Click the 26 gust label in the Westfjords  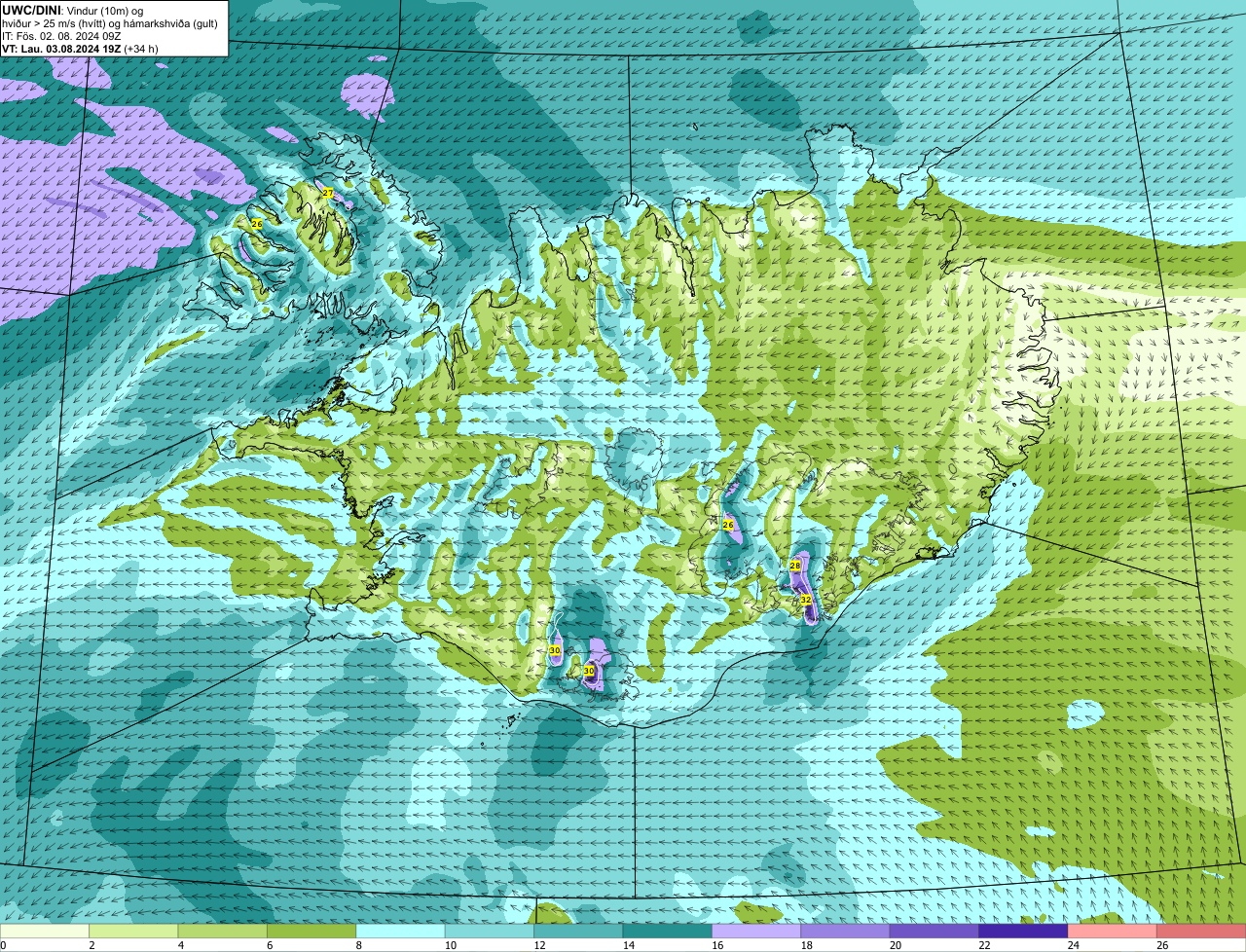point(257,224)
